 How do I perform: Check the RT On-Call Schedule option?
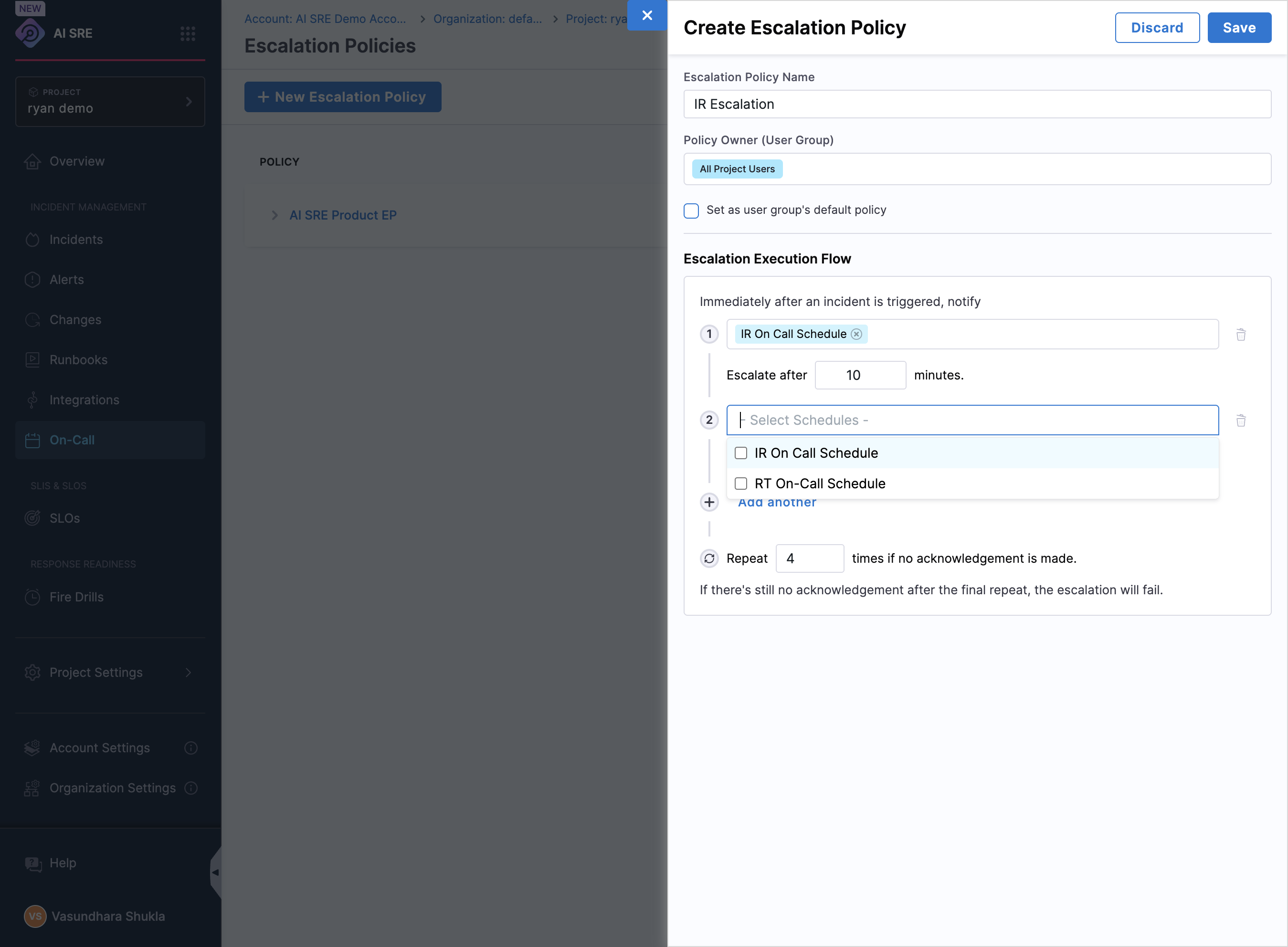point(740,483)
